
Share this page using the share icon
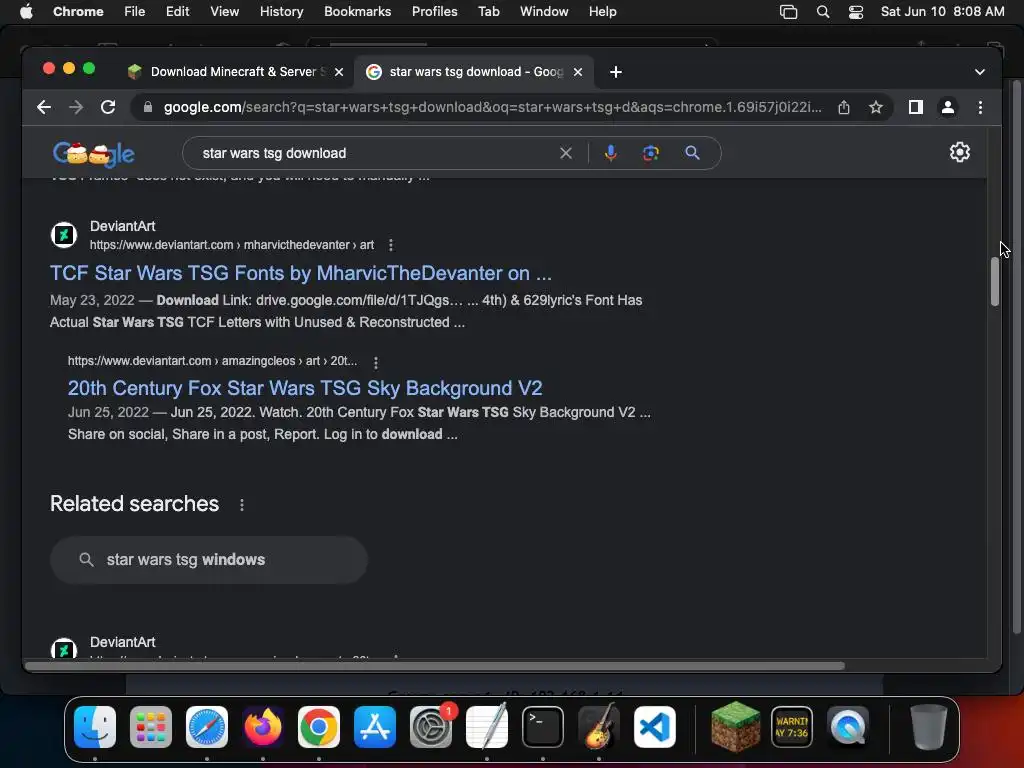tap(844, 107)
